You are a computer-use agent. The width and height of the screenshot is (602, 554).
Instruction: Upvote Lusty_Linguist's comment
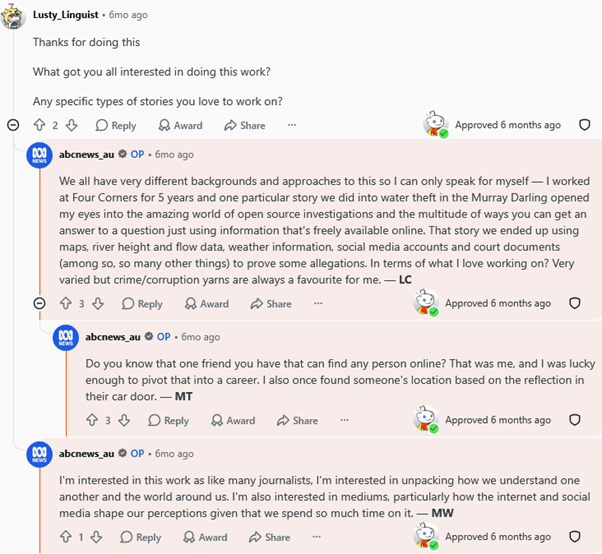(x=40, y=125)
